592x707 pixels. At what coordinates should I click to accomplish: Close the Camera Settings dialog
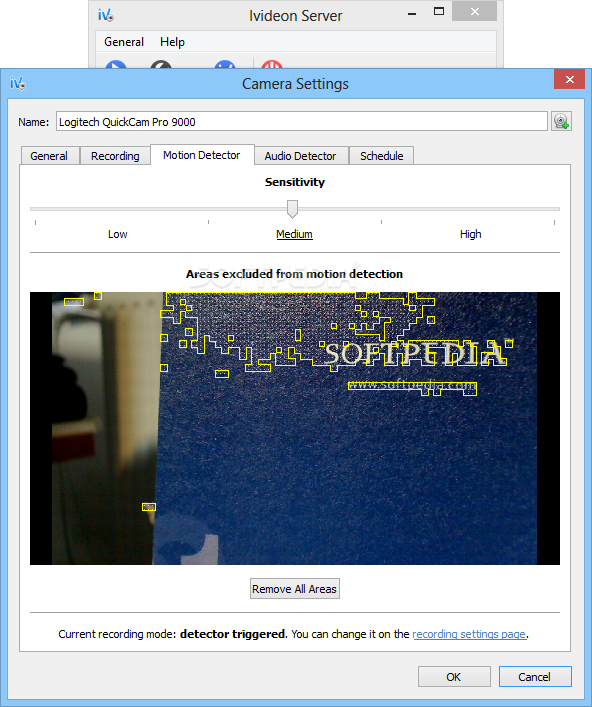point(569,79)
